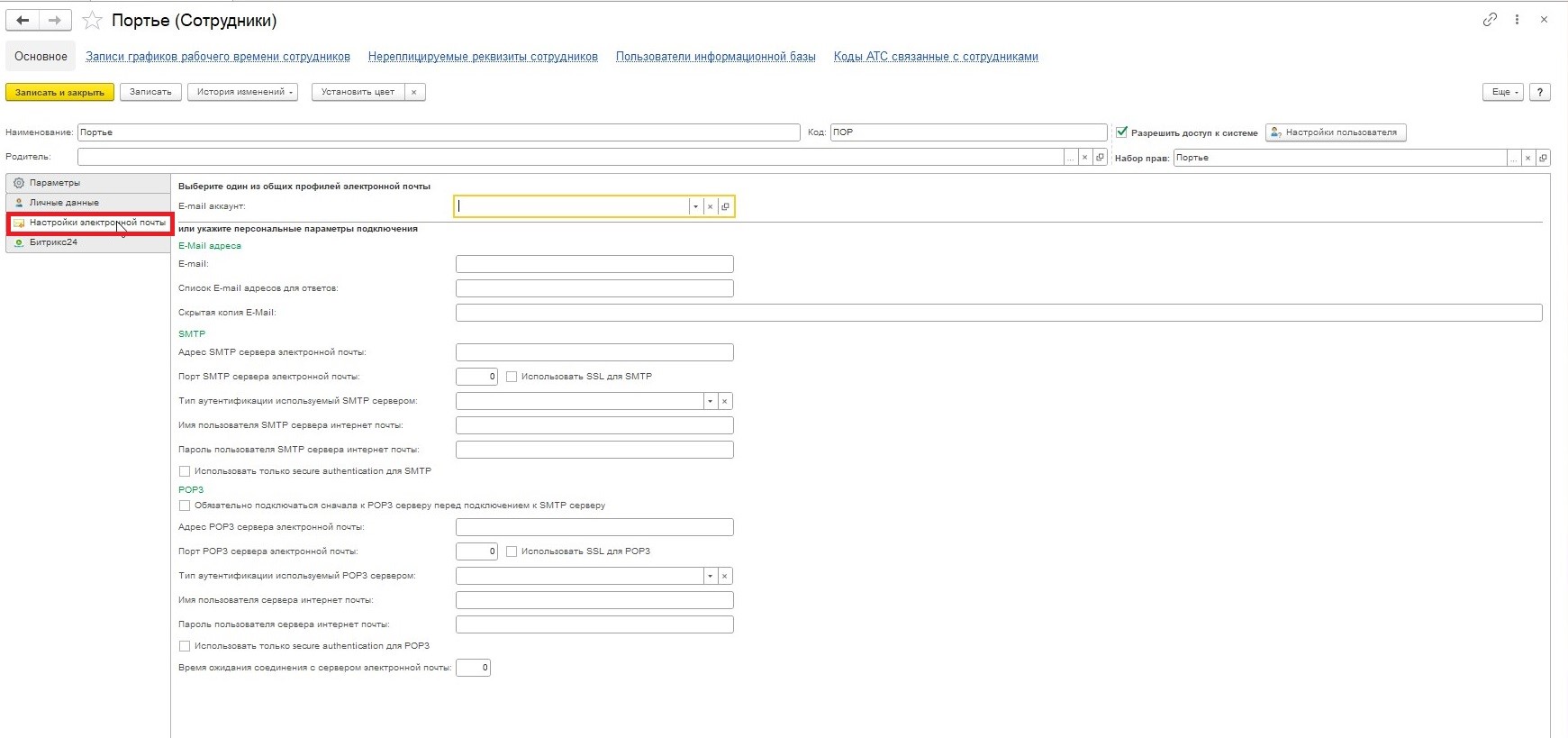1568x738 pixels.
Task: Click Имя пользователя SMTP сервера field
Action: (594, 425)
